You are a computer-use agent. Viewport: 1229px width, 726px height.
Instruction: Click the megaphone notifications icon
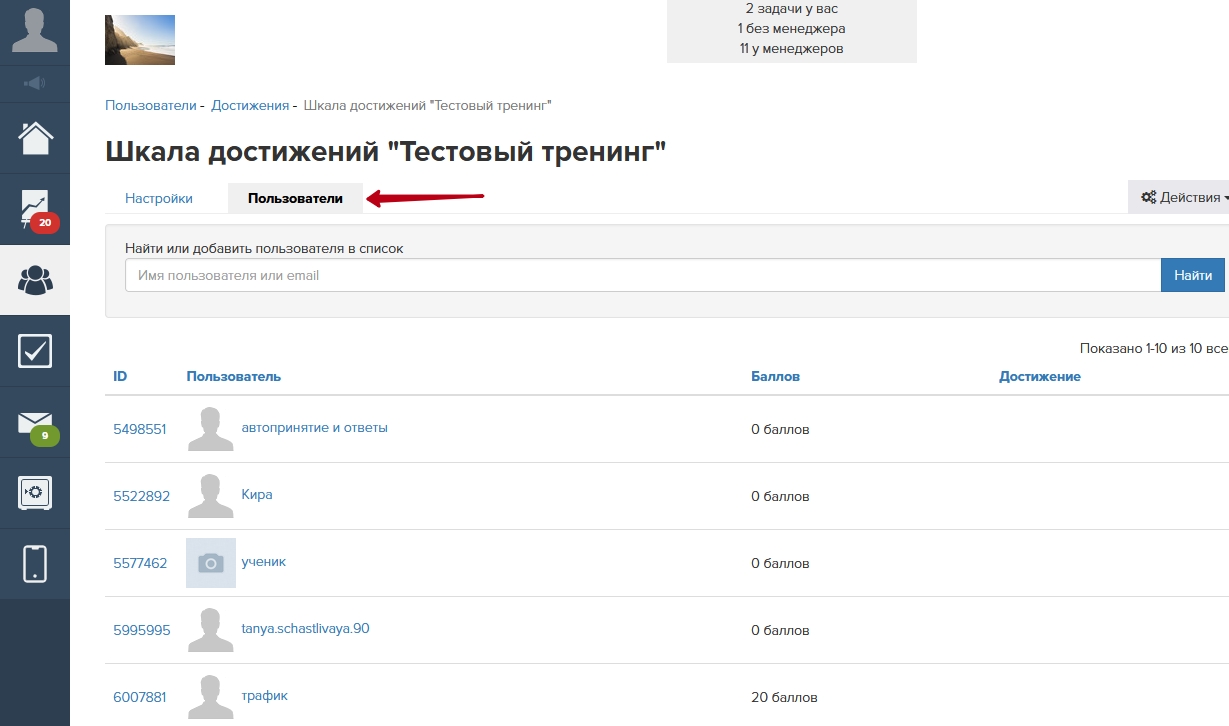tap(35, 83)
